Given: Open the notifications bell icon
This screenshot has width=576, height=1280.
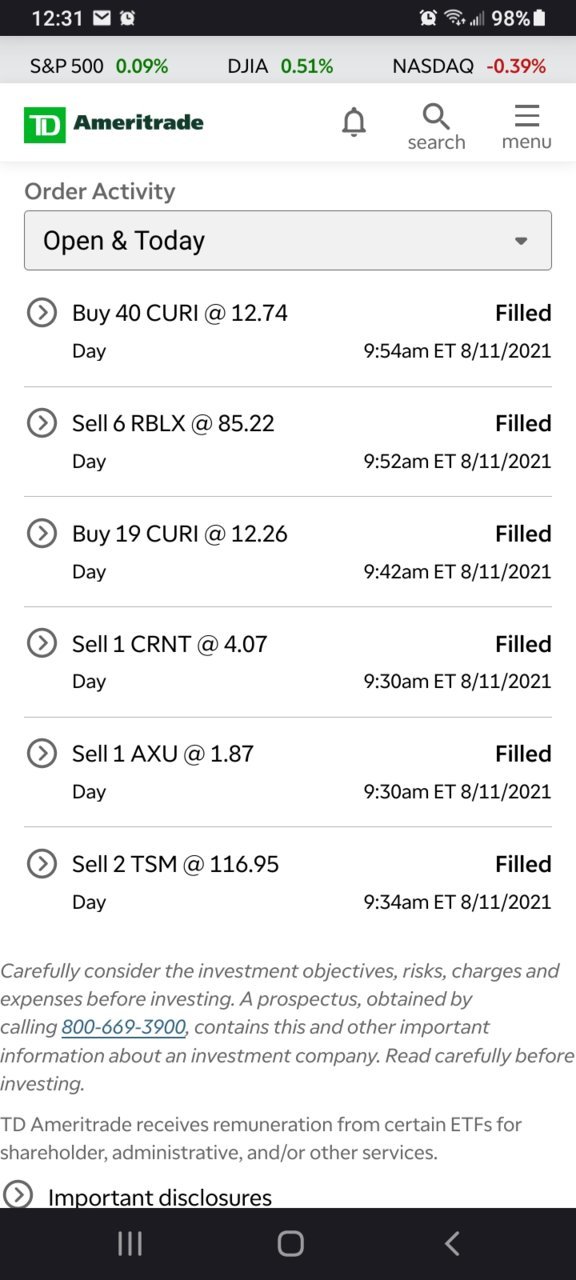Looking at the screenshot, I should (354, 123).
